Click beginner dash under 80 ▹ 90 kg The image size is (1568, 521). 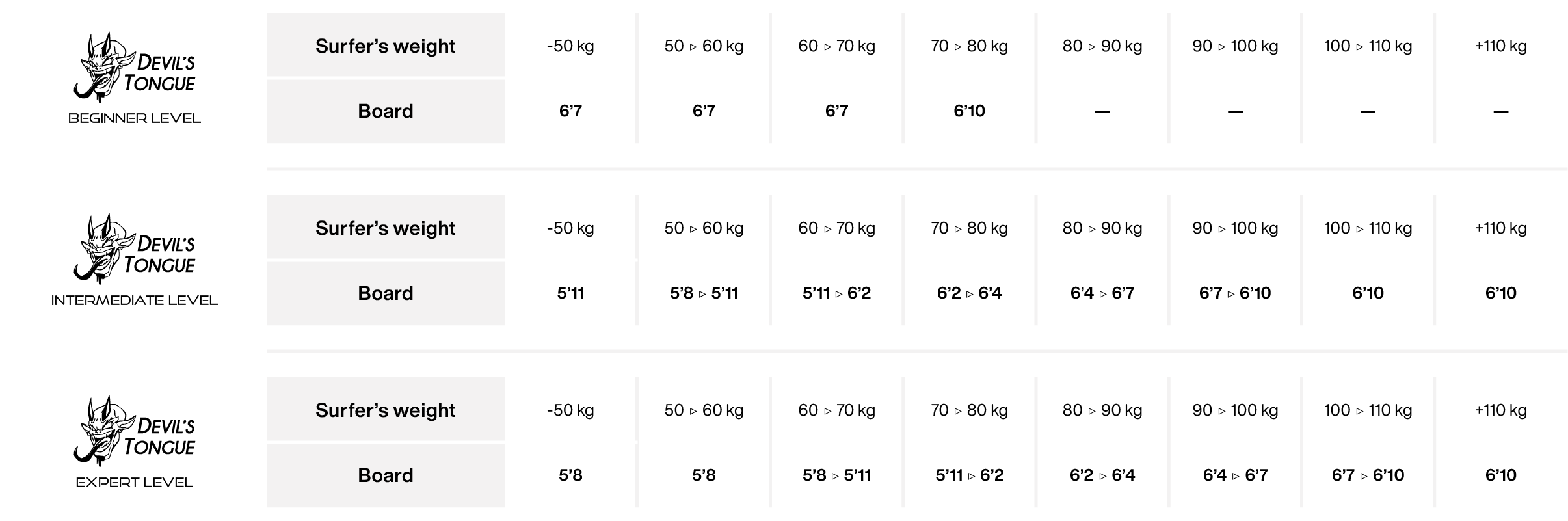(1102, 112)
